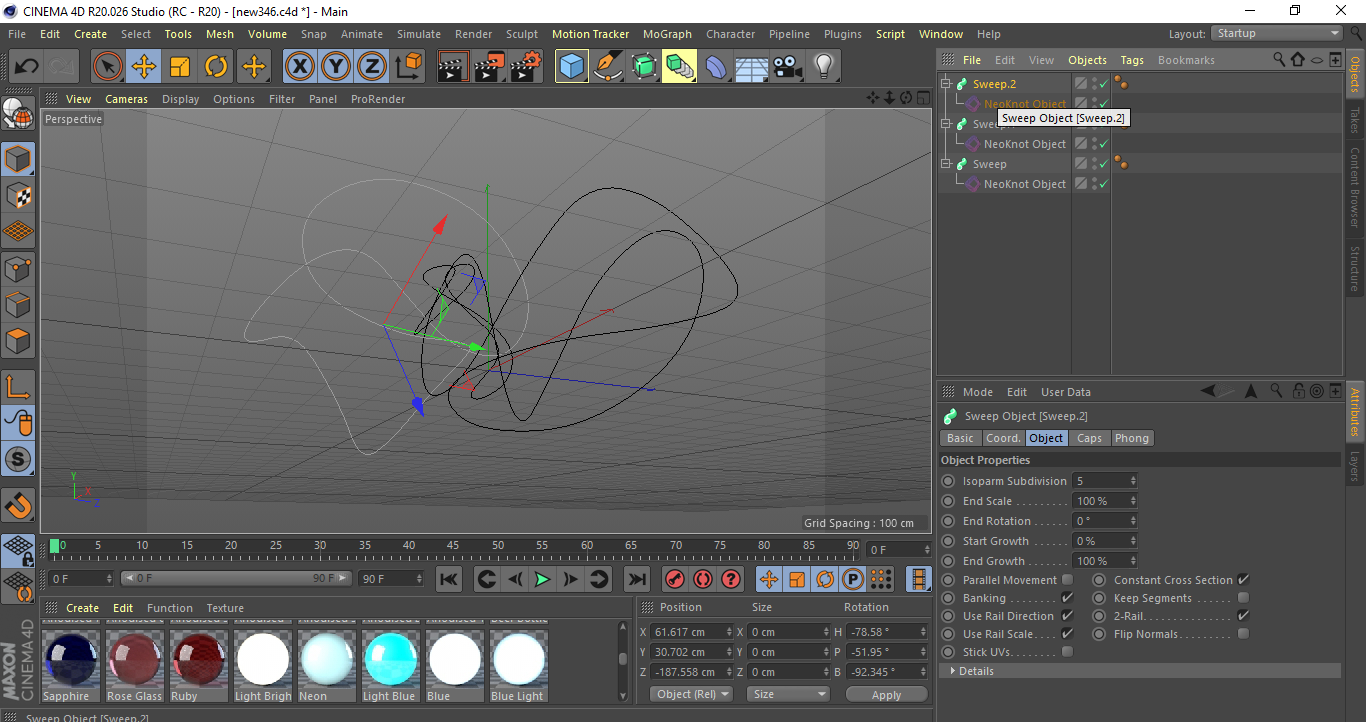This screenshot has width=1366, height=722.
Task: Click Render View clapperboard icon
Action: coord(453,67)
